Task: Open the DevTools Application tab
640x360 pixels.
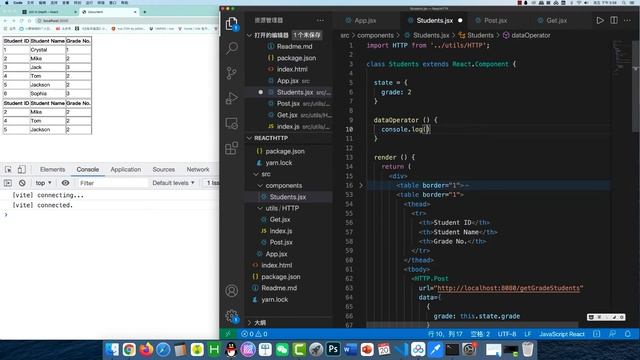Action: tap(126, 169)
